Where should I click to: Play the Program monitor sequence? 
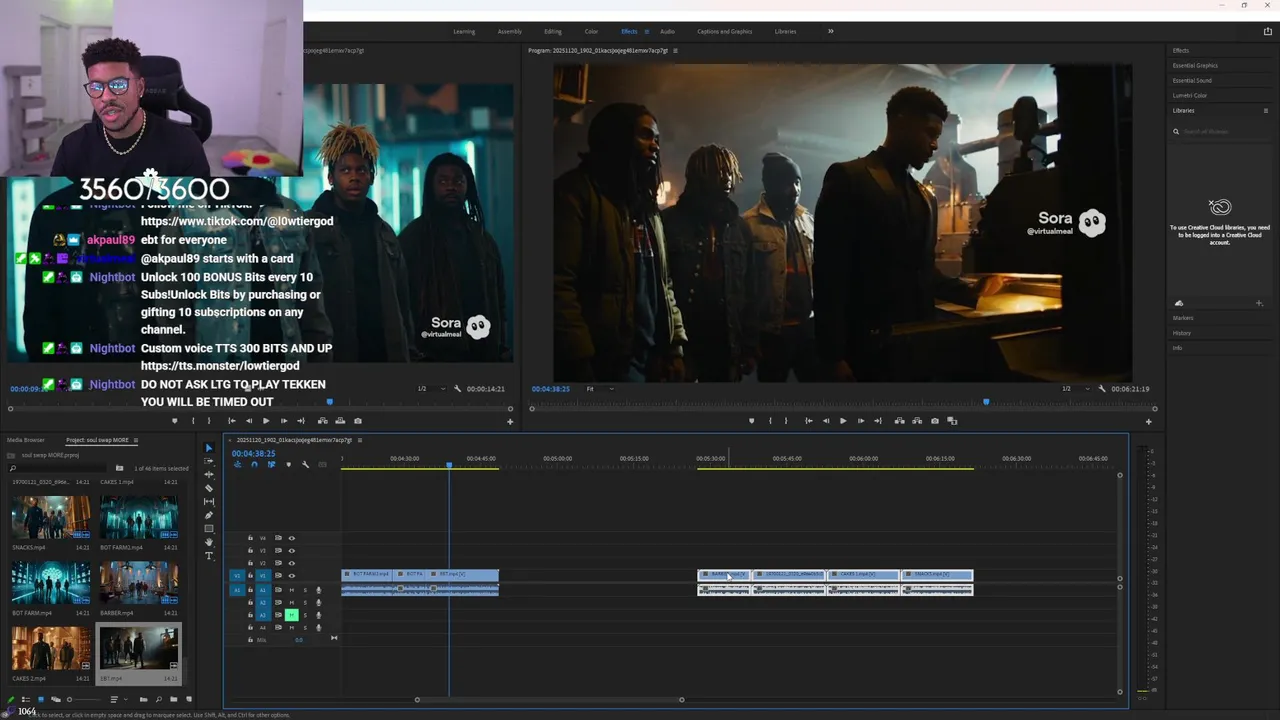click(x=843, y=421)
